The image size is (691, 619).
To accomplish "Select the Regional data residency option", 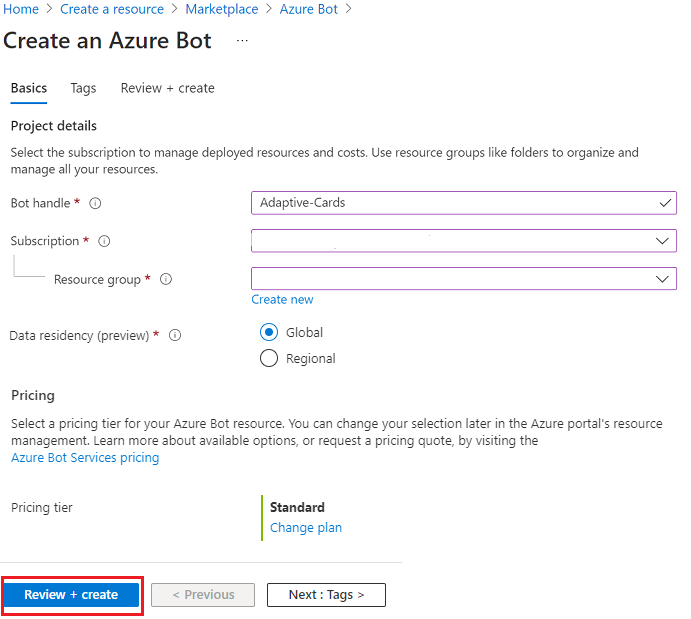I will [269, 358].
